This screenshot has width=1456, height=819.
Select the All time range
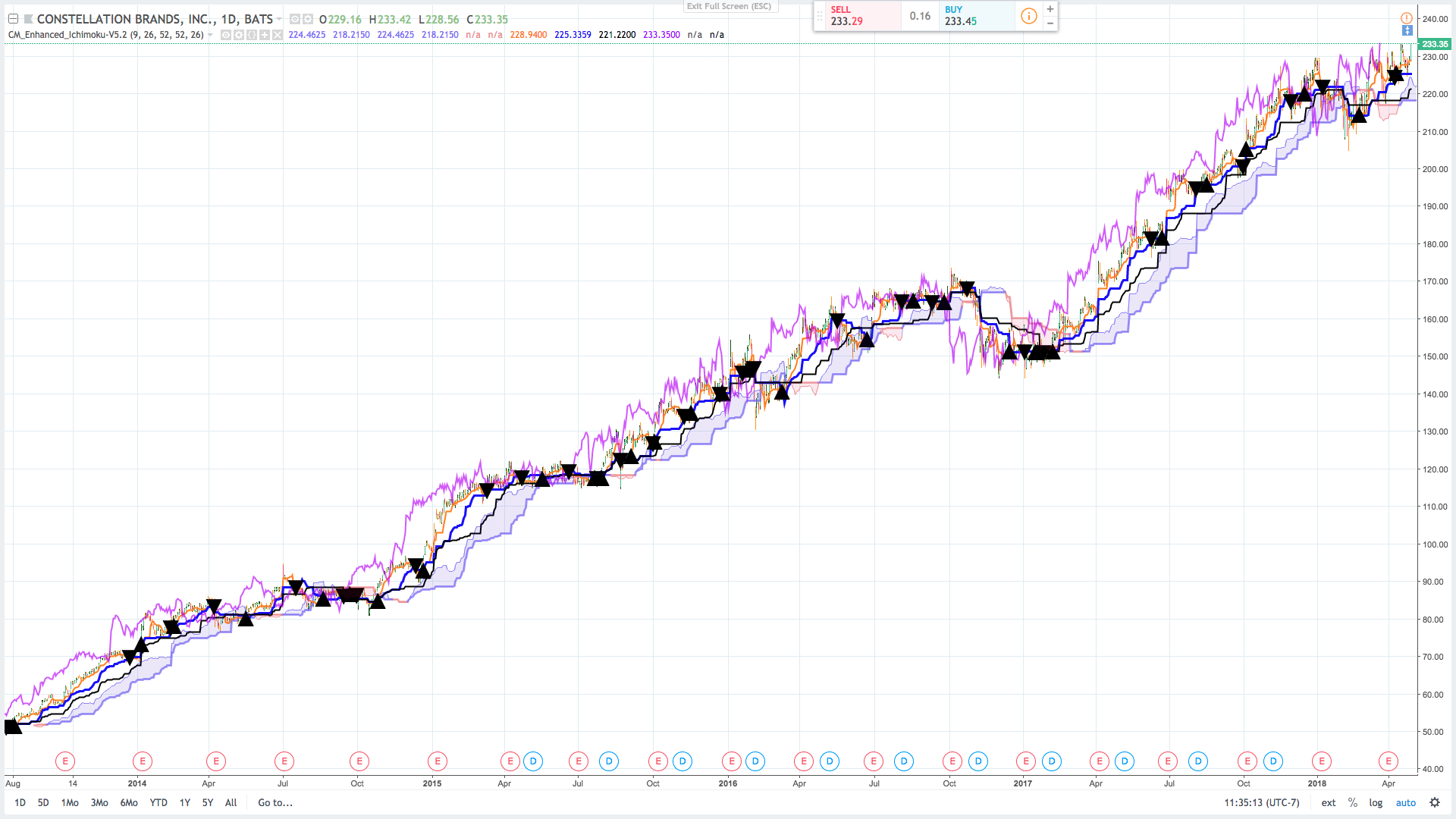click(231, 802)
